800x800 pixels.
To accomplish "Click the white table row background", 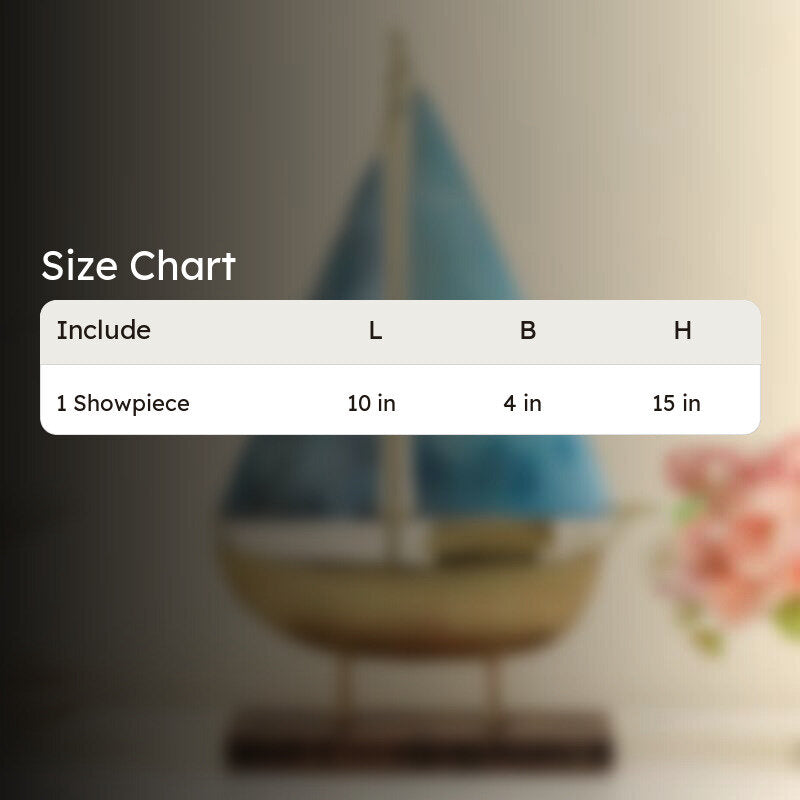I will tap(400, 399).
